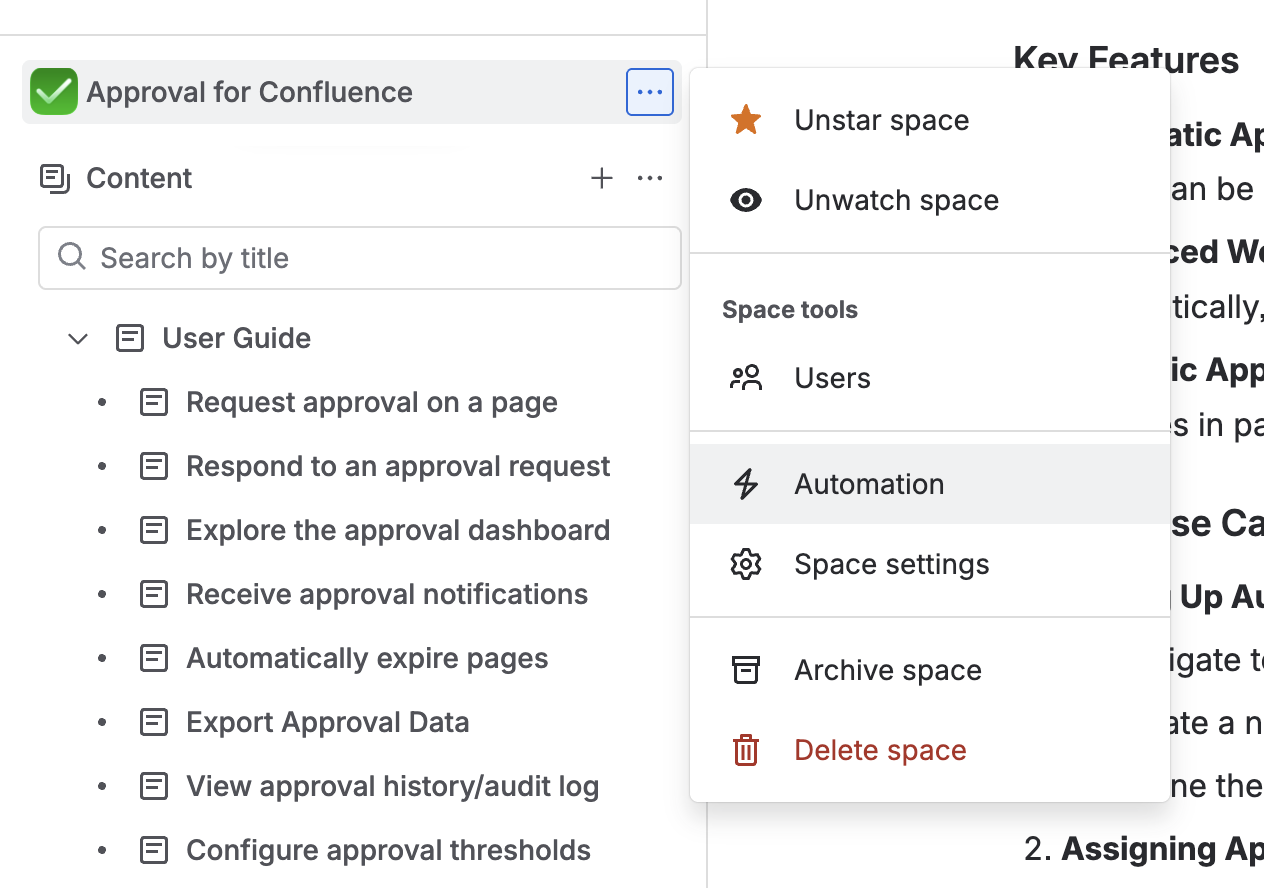The image size is (1264, 888).
Task: Click the trash can Delete space icon
Action: pos(746,750)
